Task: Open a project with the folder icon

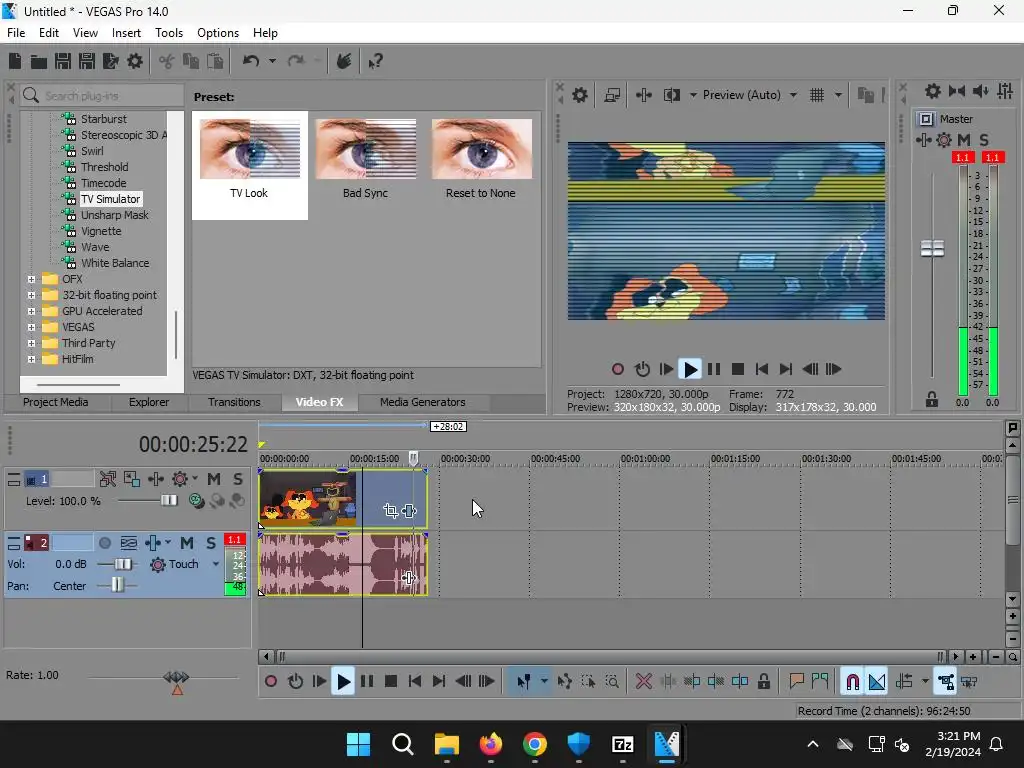Action: coord(39,61)
